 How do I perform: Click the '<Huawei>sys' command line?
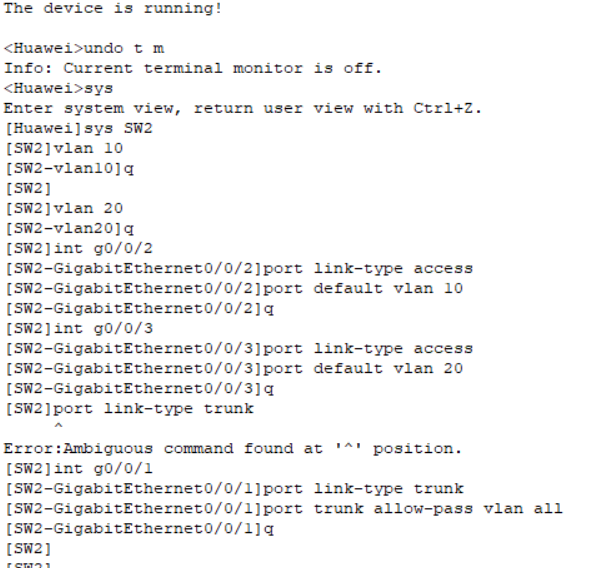click(x=59, y=89)
